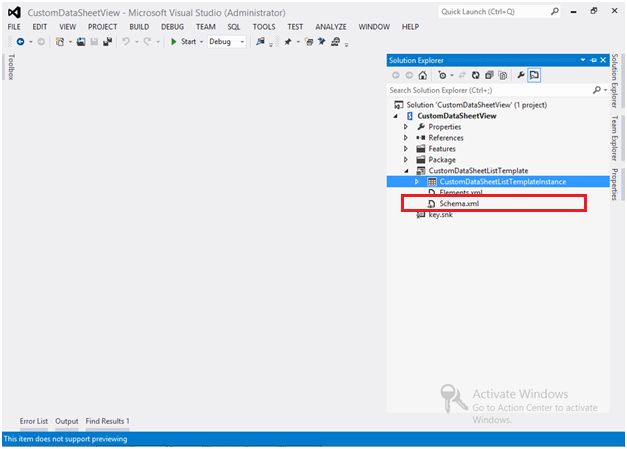Open Solution Explorer window position dropdown
This screenshot has width=627, height=449.
(x=583, y=60)
